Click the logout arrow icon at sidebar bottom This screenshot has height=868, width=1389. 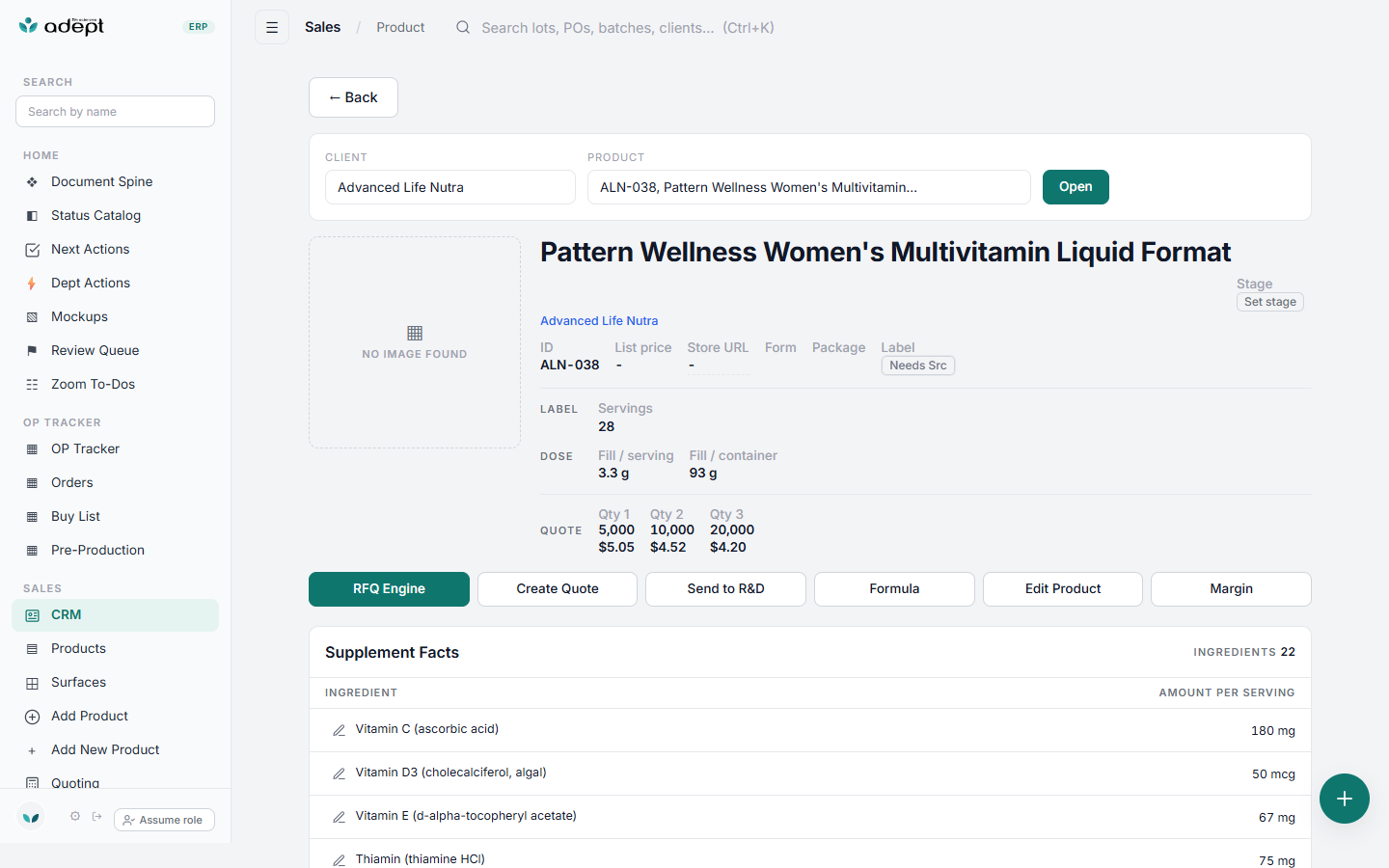pyautogui.click(x=96, y=817)
